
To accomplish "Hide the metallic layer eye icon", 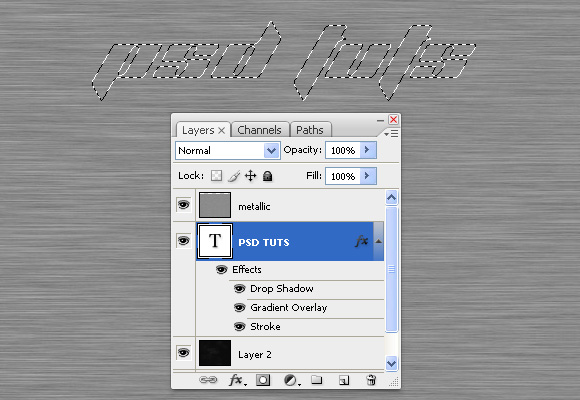I will pos(183,205).
